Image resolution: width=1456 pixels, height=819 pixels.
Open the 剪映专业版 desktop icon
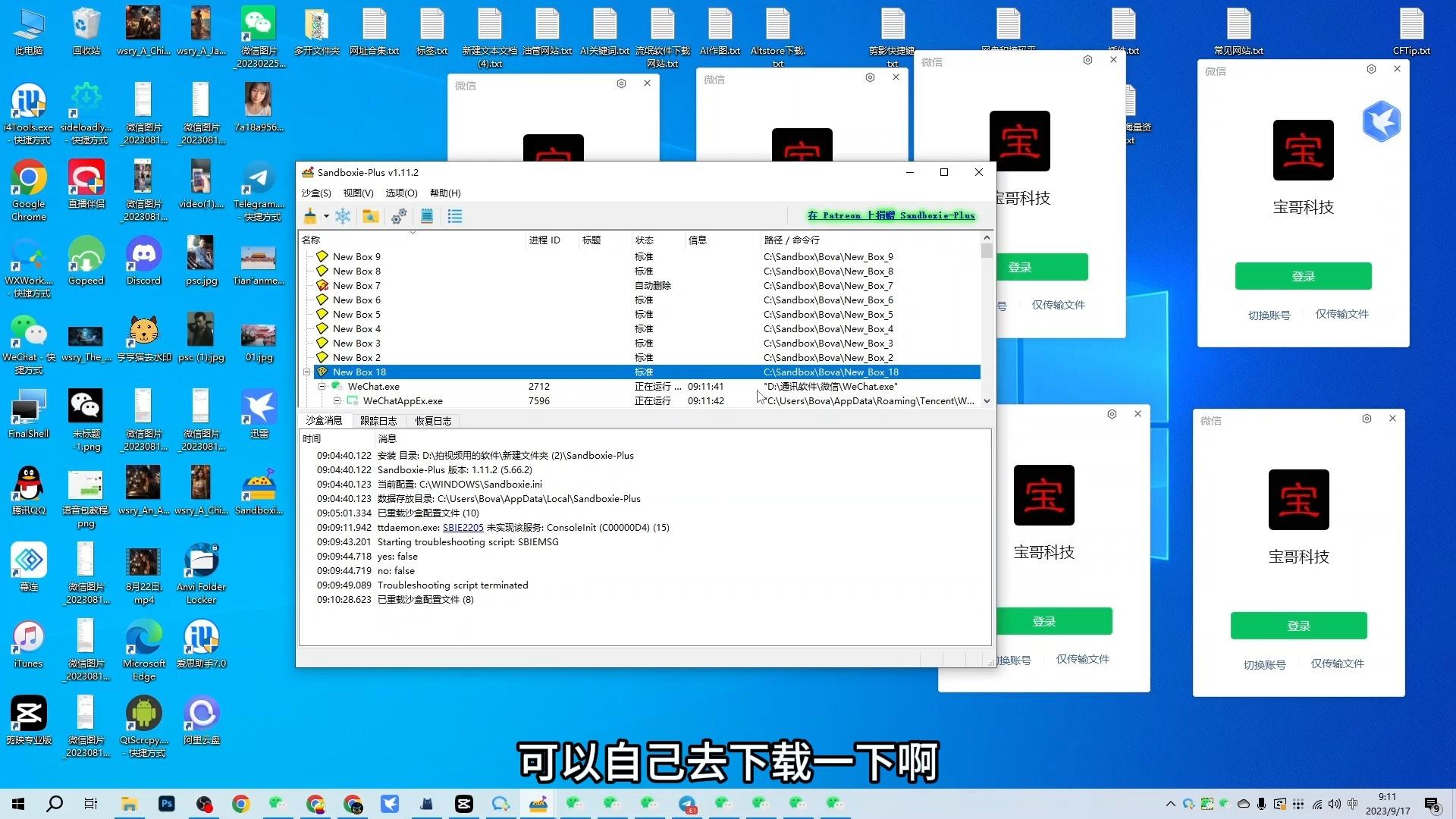(x=29, y=721)
